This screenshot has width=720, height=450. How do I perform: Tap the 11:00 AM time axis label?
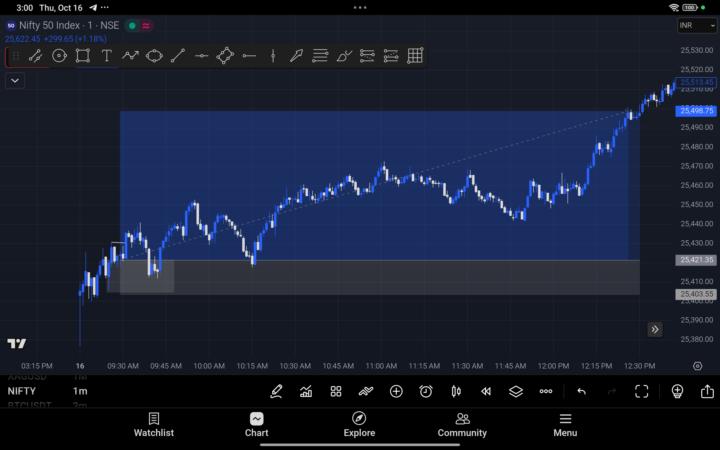pos(381,366)
